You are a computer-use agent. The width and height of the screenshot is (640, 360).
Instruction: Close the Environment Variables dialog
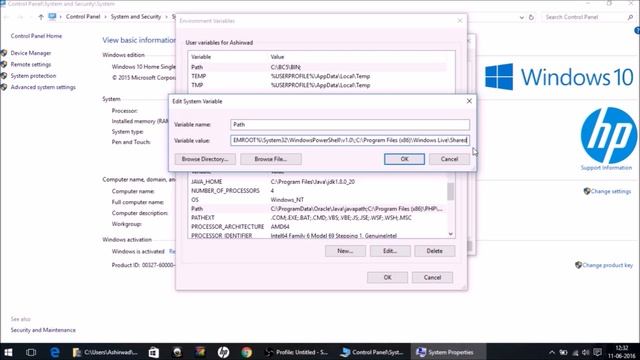460,20
